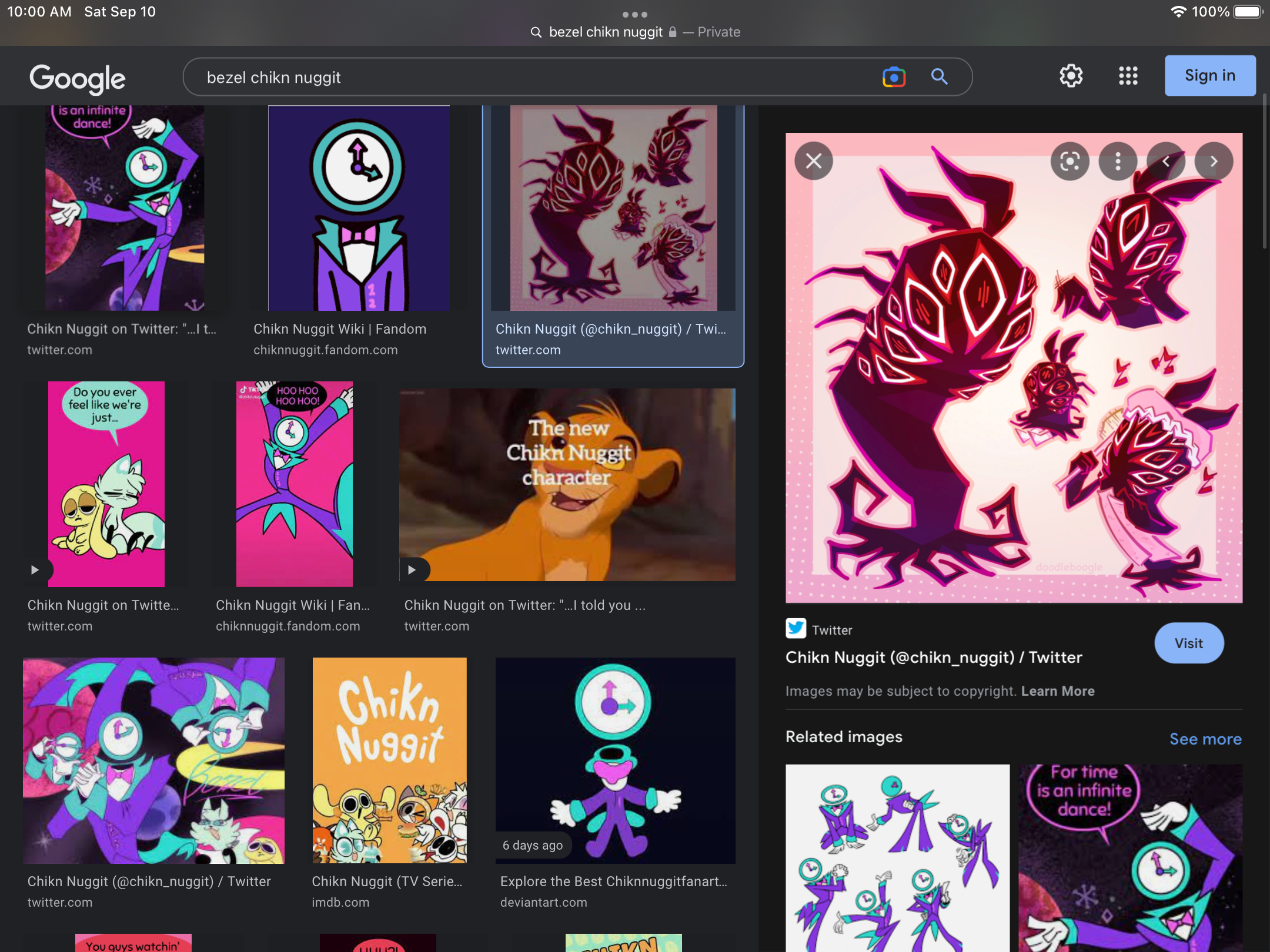Click the Google logo
This screenshot has width=1270, height=952.
pos(78,78)
